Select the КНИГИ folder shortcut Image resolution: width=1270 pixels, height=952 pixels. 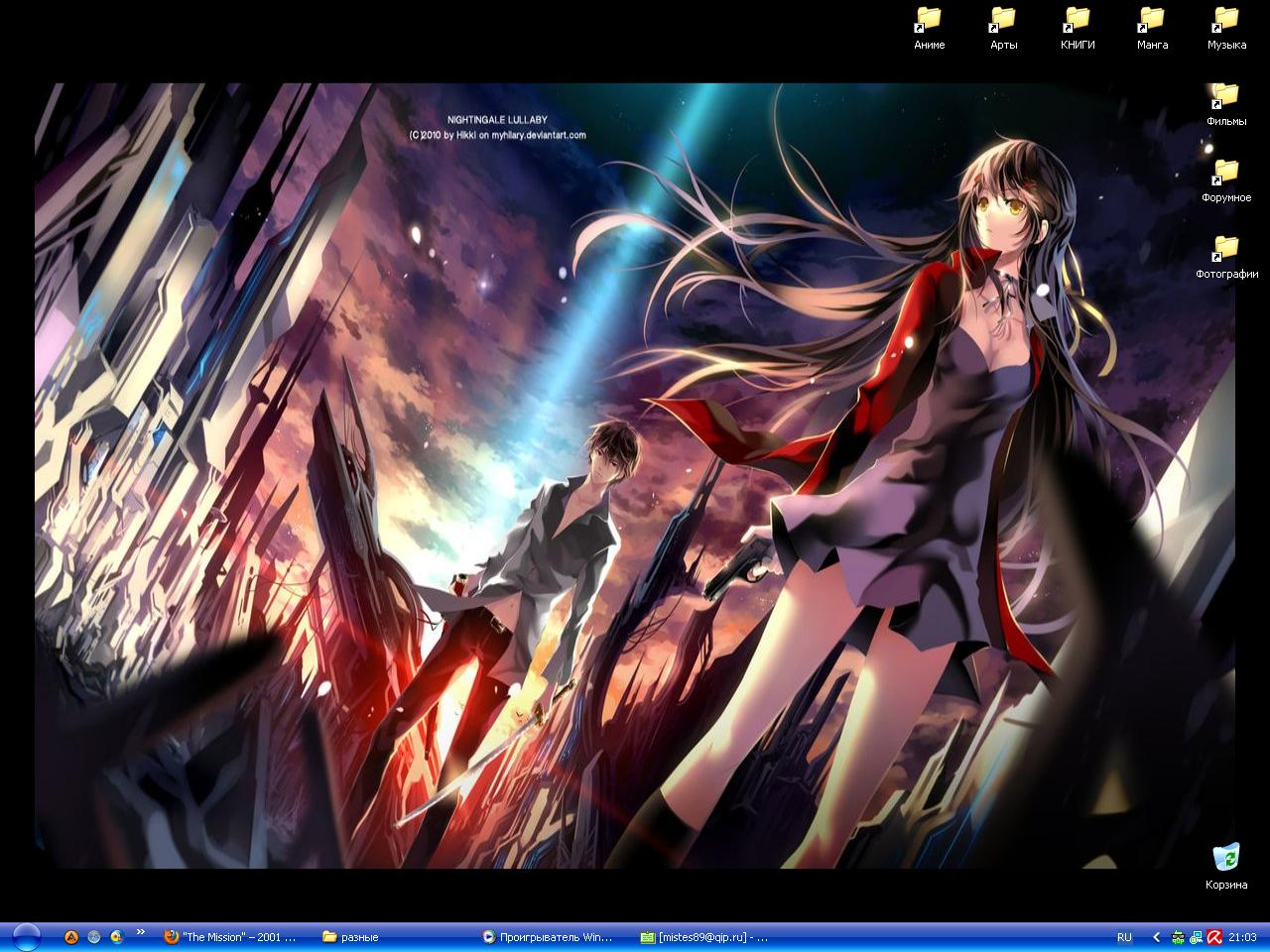1078,28
